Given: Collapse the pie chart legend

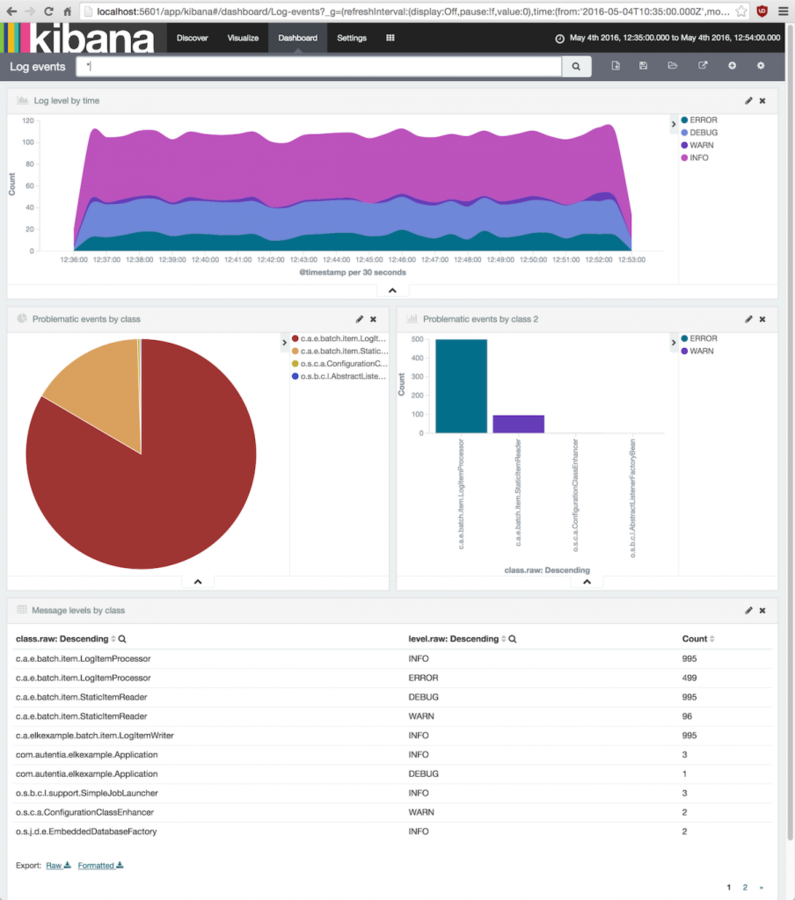Looking at the screenshot, I should 284,343.
